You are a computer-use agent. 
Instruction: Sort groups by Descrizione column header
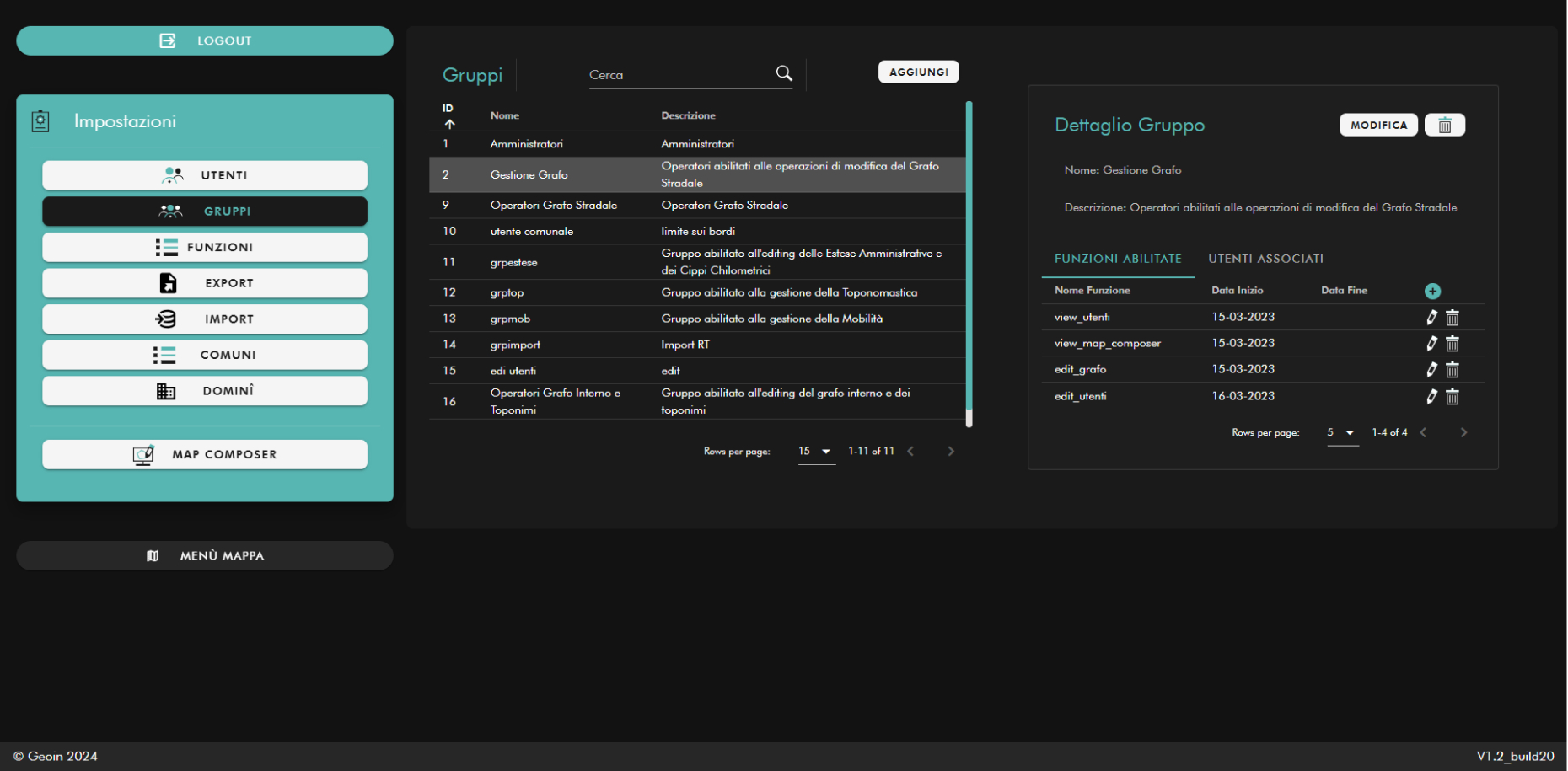688,115
